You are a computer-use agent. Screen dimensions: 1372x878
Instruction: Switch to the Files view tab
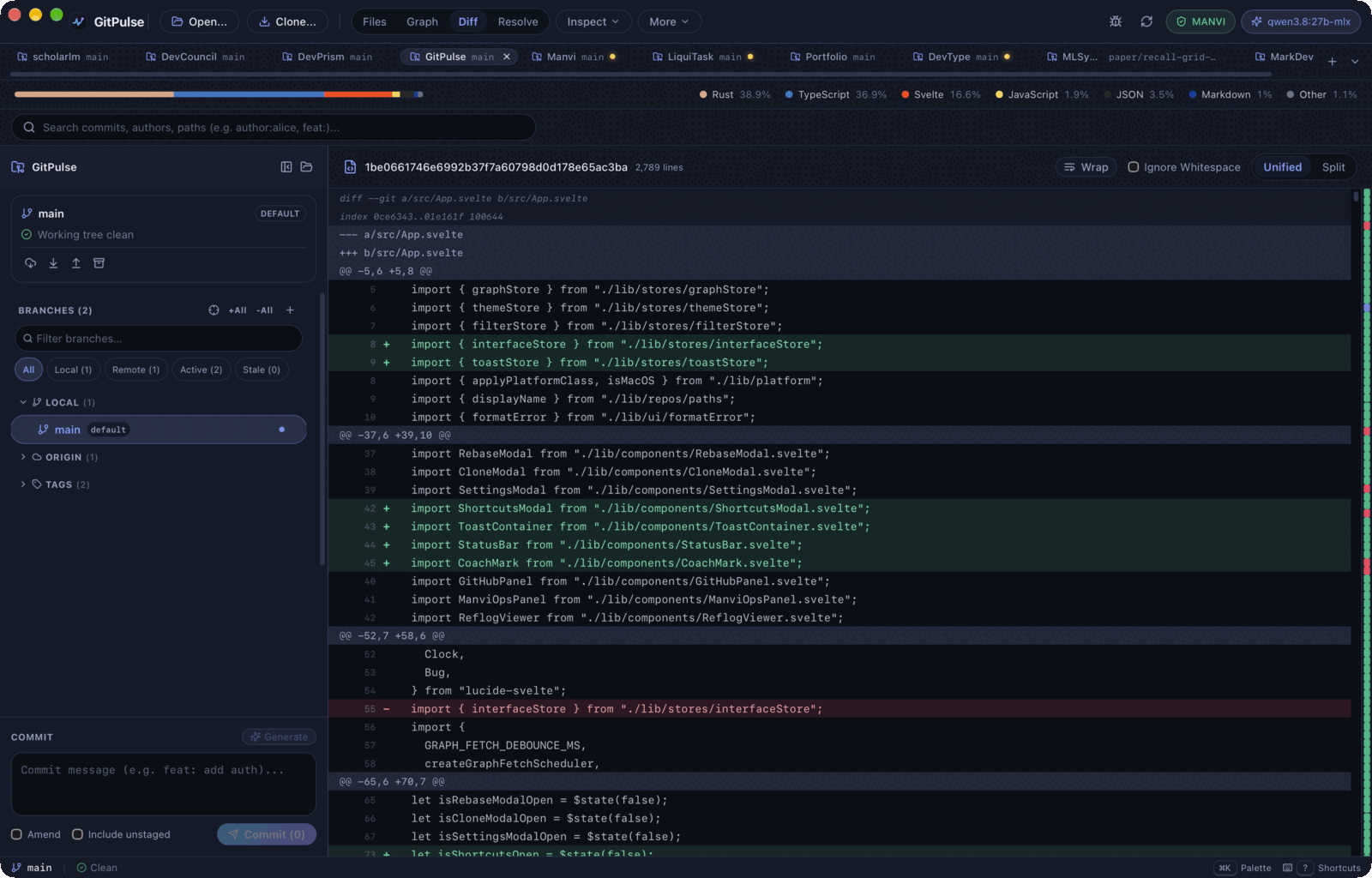coord(374,21)
